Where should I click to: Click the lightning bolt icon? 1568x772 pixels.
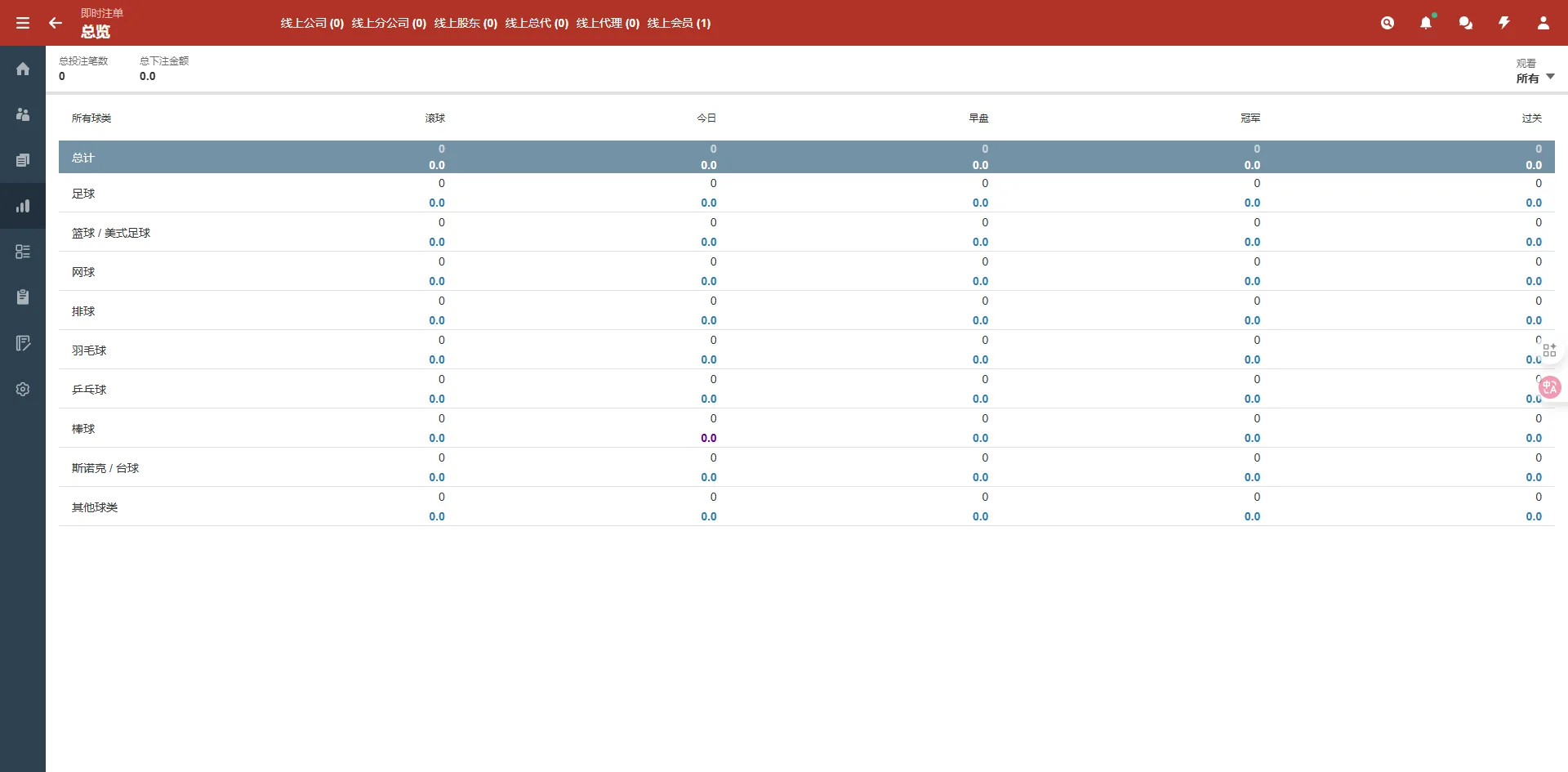(x=1503, y=23)
